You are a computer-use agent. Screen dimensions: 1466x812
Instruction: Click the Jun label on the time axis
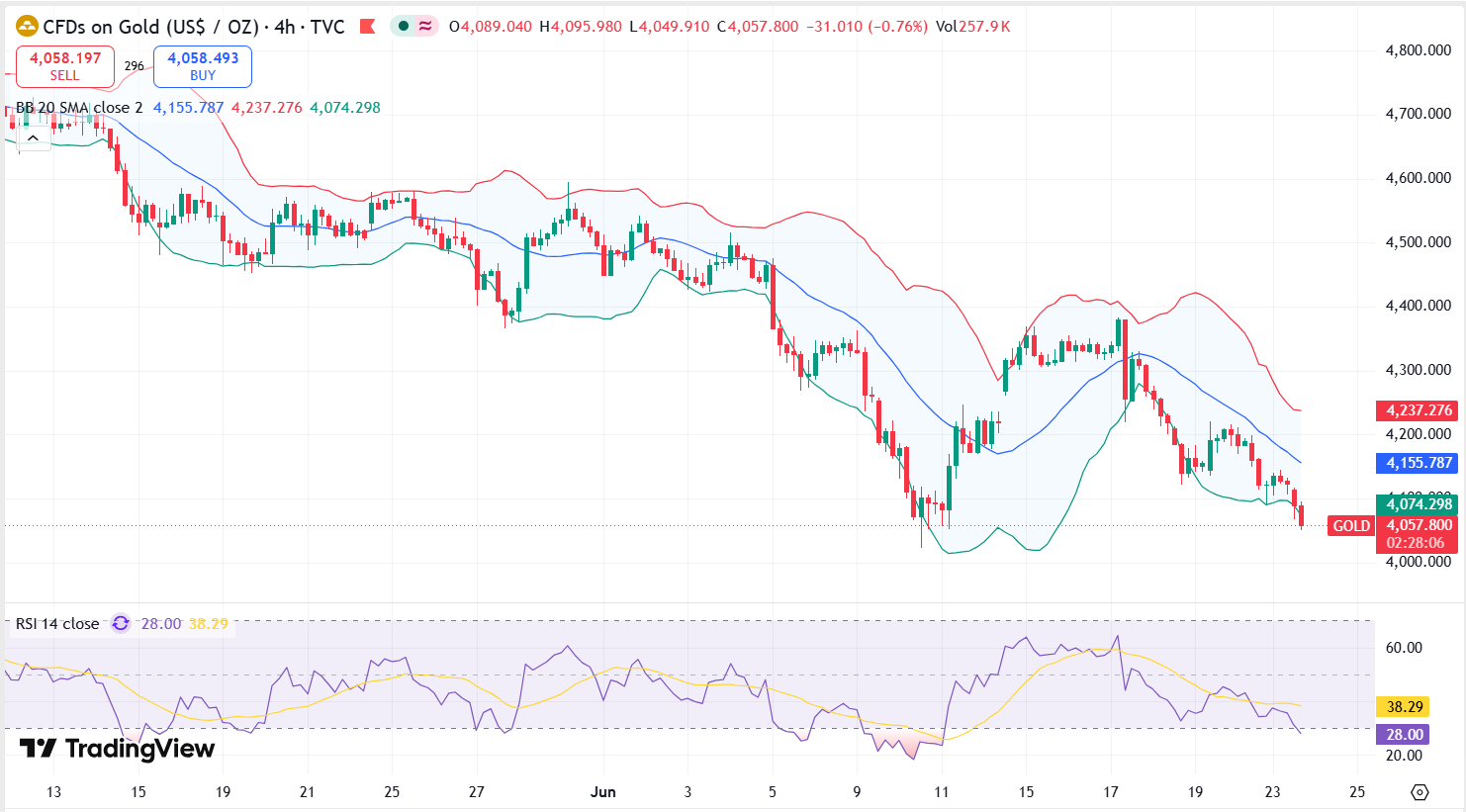[x=602, y=792]
